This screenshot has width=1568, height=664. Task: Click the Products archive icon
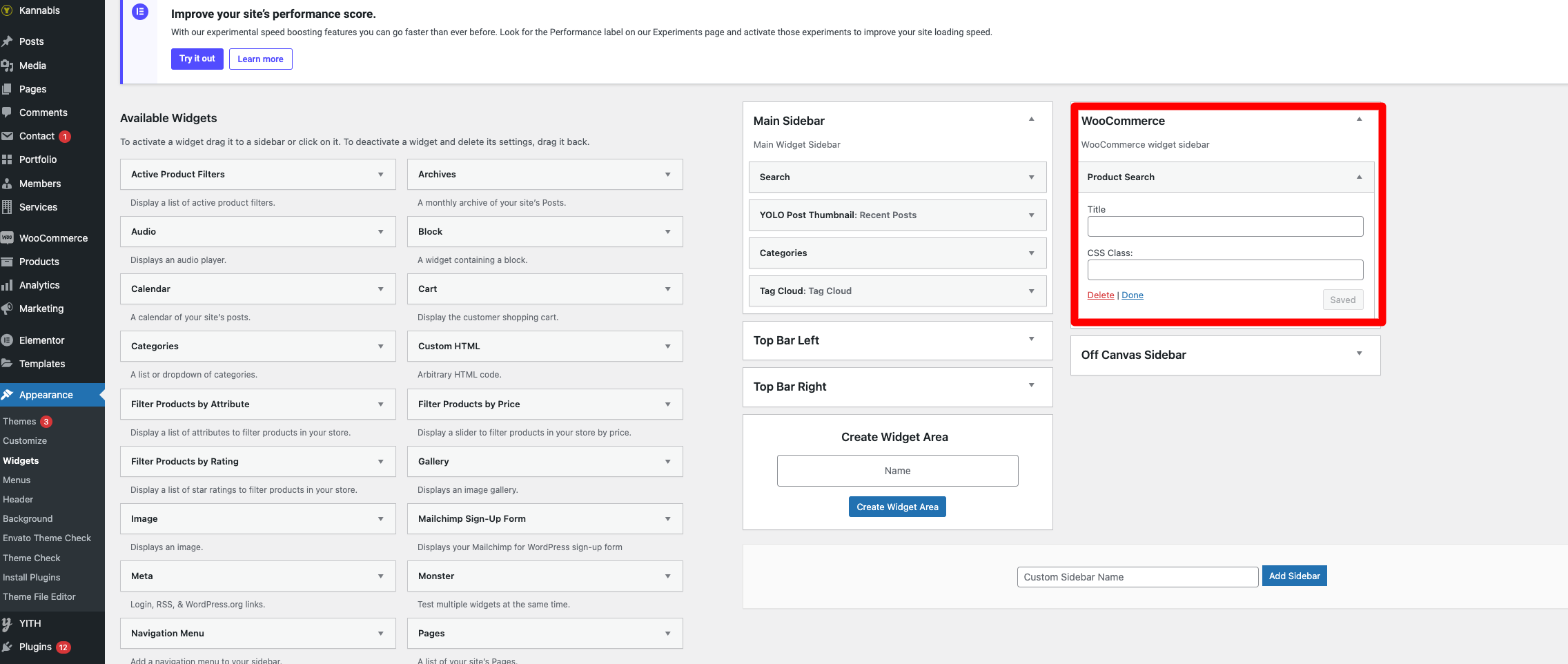point(7,262)
